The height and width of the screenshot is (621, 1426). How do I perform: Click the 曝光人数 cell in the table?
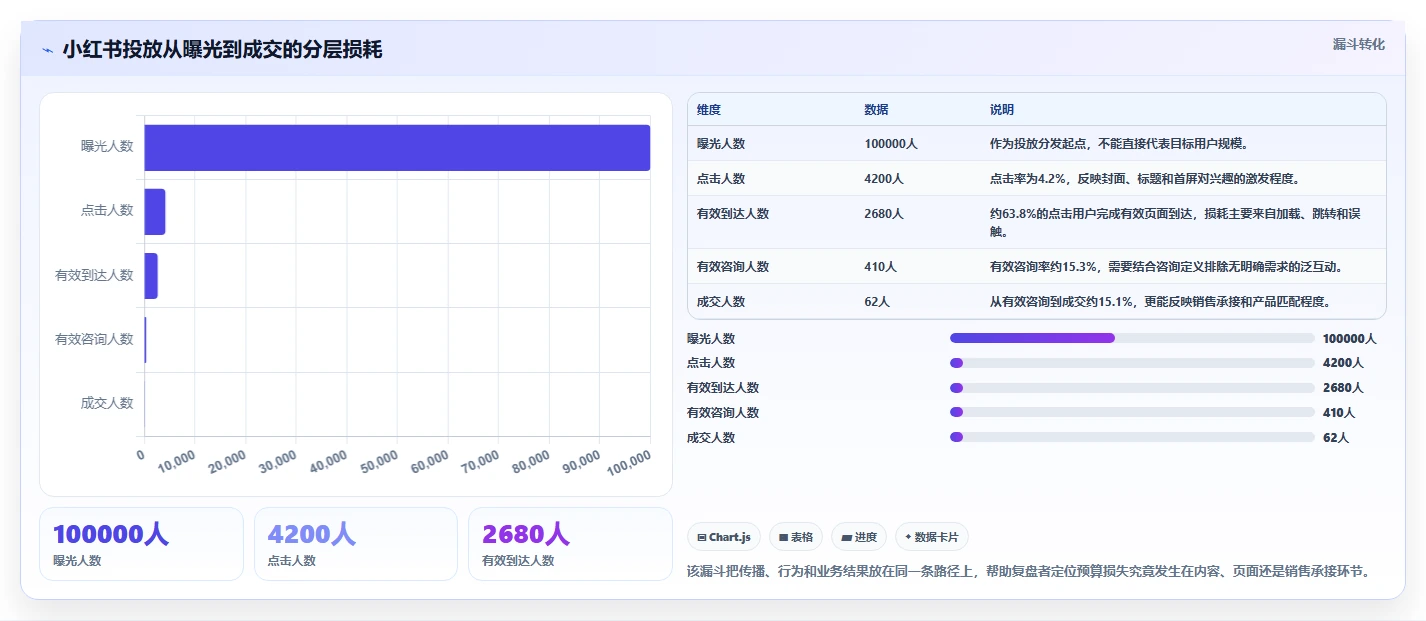tap(721, 144)
